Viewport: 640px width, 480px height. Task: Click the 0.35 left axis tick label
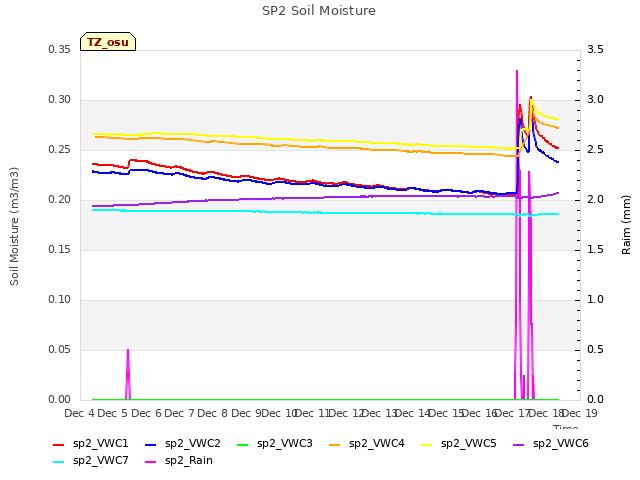pyautogui.click(x=60, y=49)
